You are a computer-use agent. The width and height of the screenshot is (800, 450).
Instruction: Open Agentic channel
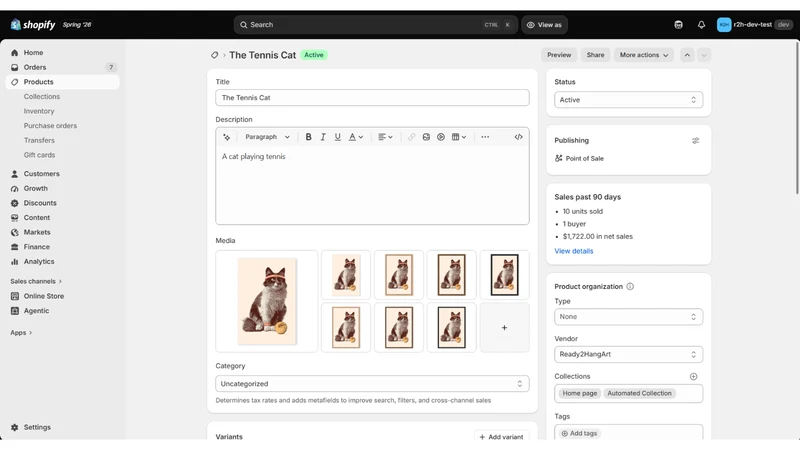[62, 311]
